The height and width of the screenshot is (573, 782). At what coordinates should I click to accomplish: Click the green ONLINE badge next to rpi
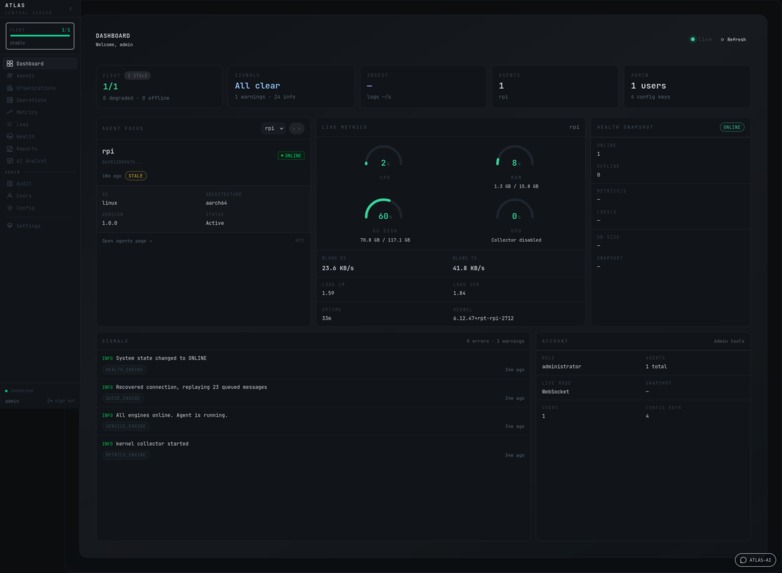tap(291, 156)
